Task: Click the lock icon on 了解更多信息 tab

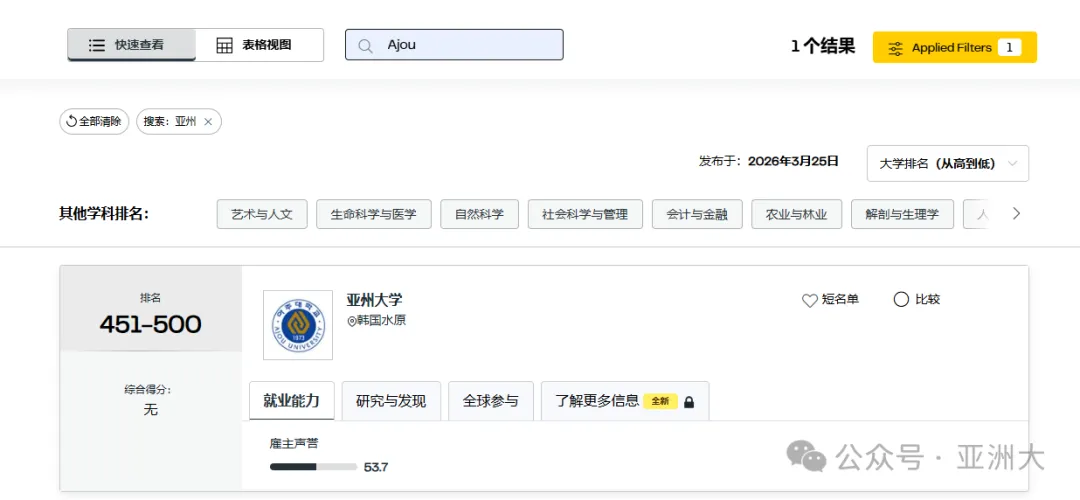Action: [689, 402]
